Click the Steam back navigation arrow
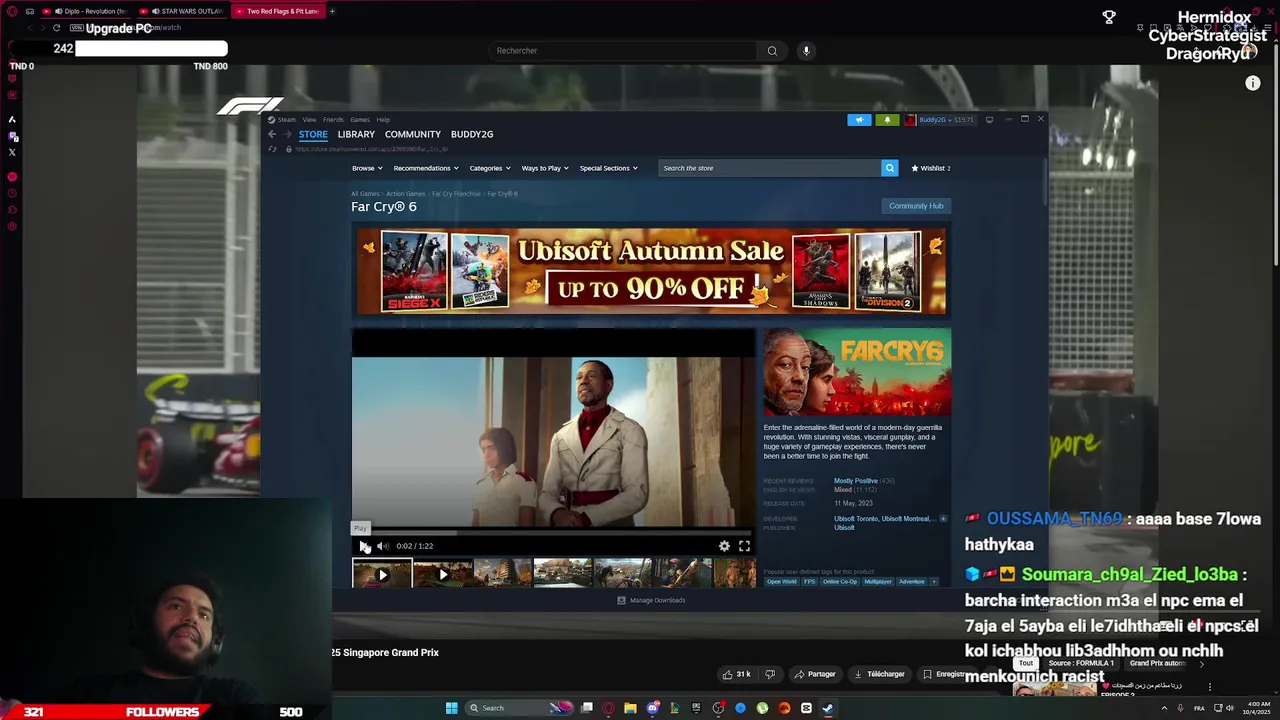Viewport: 1280px width, 720px height. [272, 134]
